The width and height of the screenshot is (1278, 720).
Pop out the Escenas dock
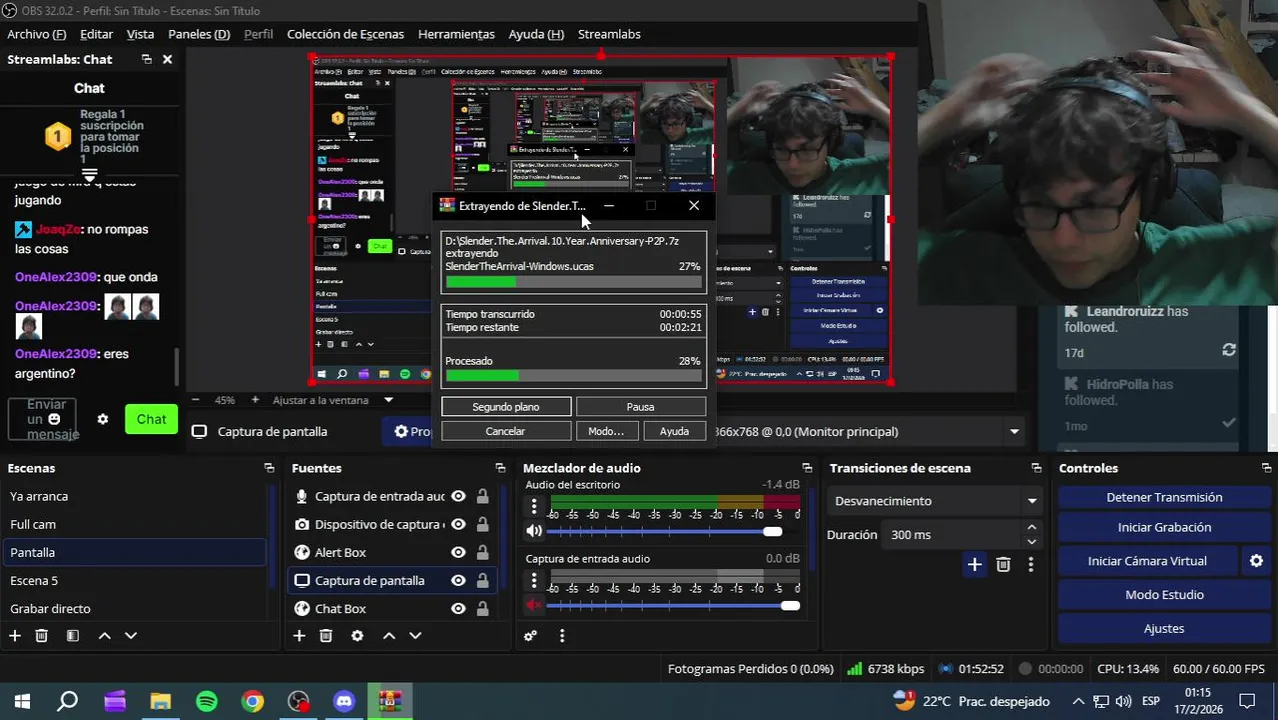(x=268, y=468)
